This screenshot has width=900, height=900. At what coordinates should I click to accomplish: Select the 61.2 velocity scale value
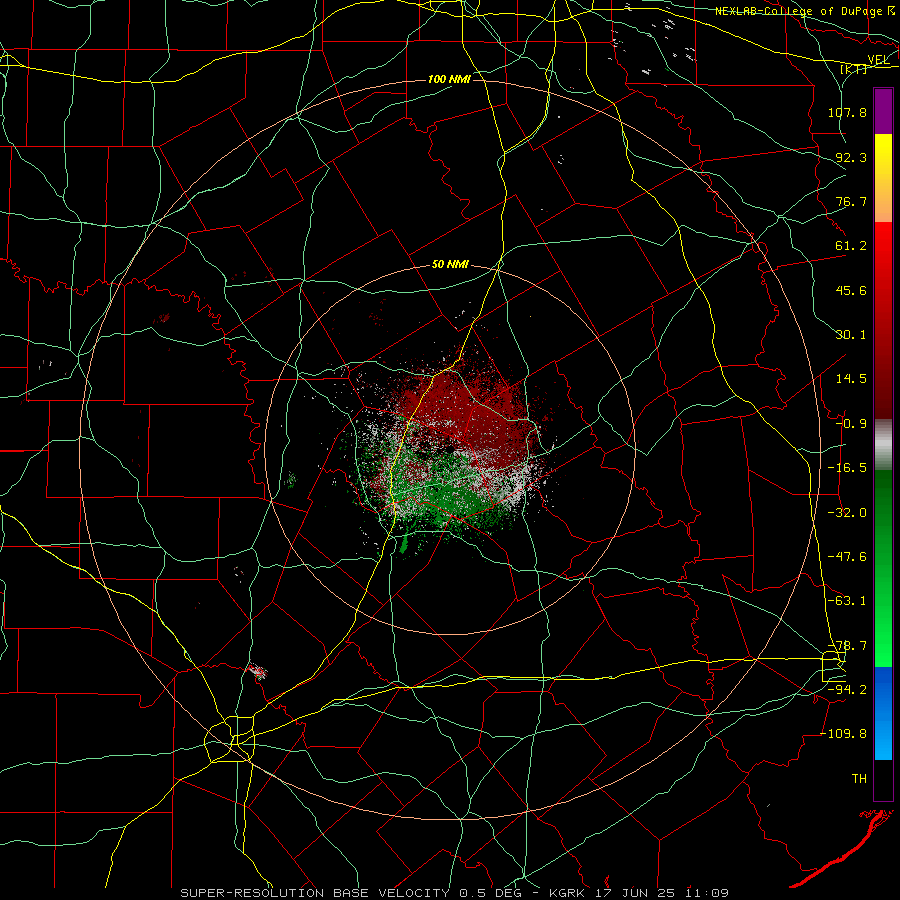click(x=851, y=246)
